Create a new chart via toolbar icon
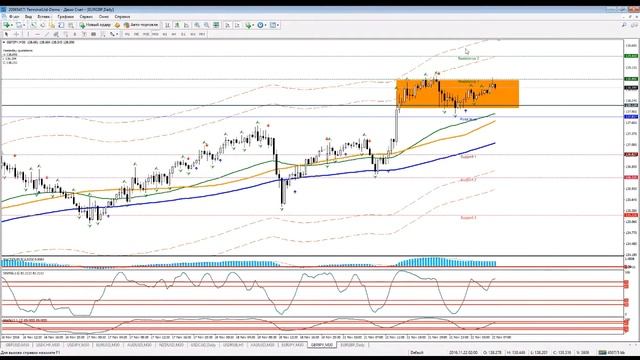640x360 pixels. coord(7,25)
